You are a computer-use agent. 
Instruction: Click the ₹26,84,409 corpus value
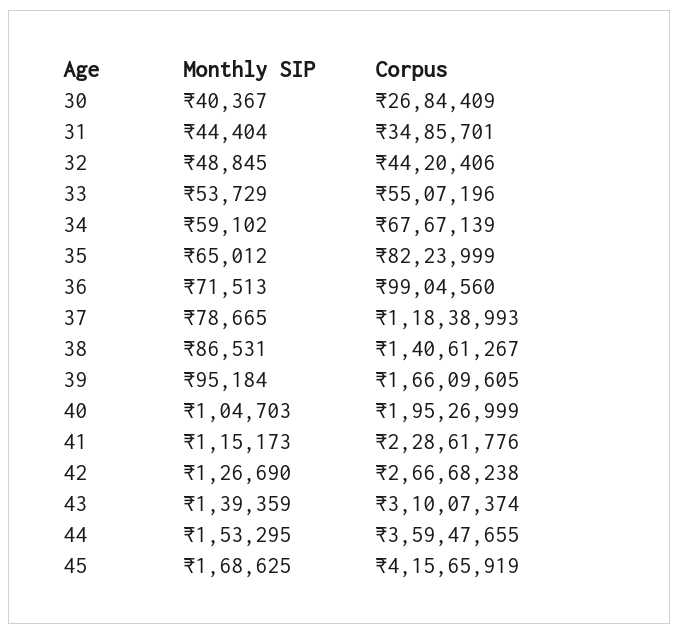coord(435,101)
